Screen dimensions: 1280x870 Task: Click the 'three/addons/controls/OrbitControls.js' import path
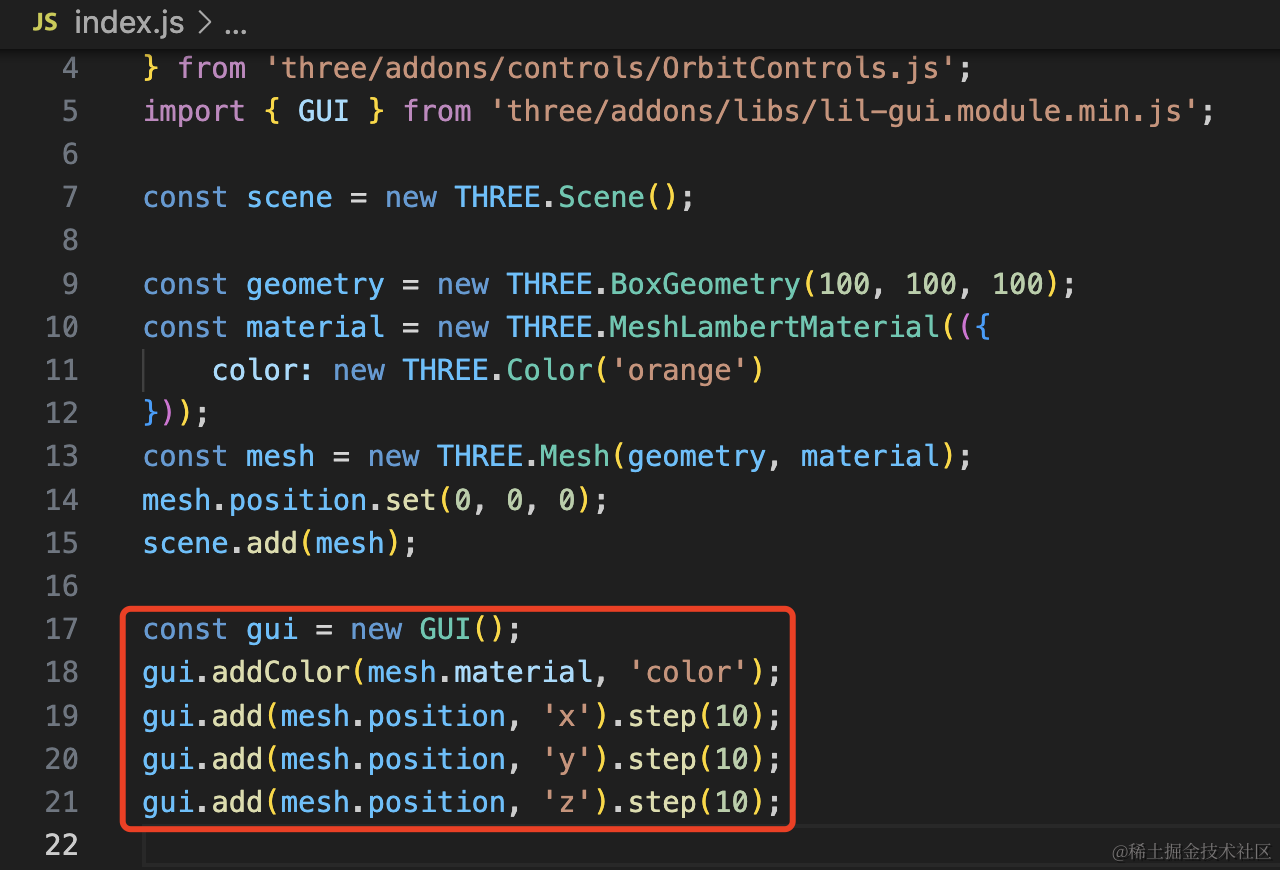610,68
